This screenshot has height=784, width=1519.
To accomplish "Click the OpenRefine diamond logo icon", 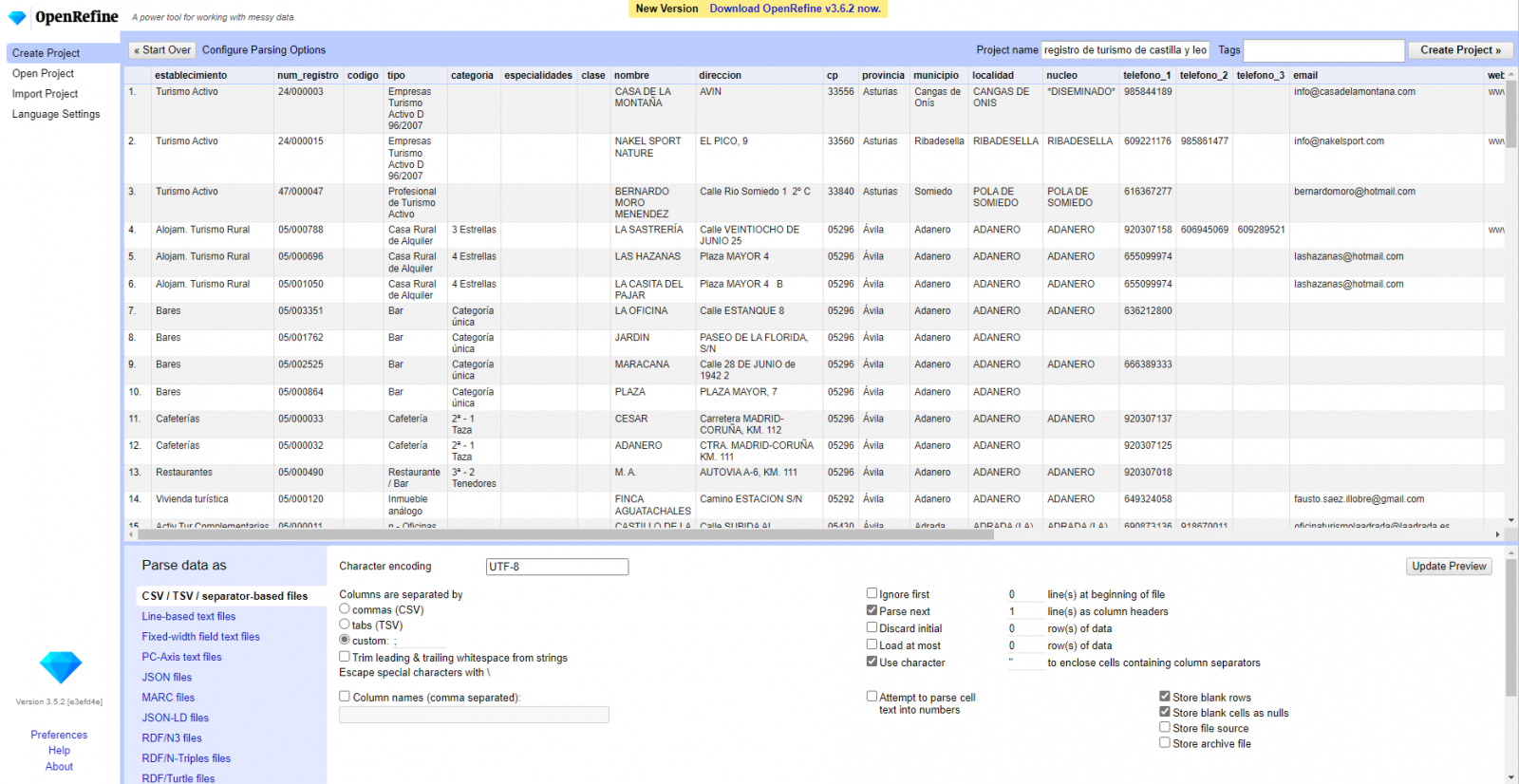I will 17,18.
